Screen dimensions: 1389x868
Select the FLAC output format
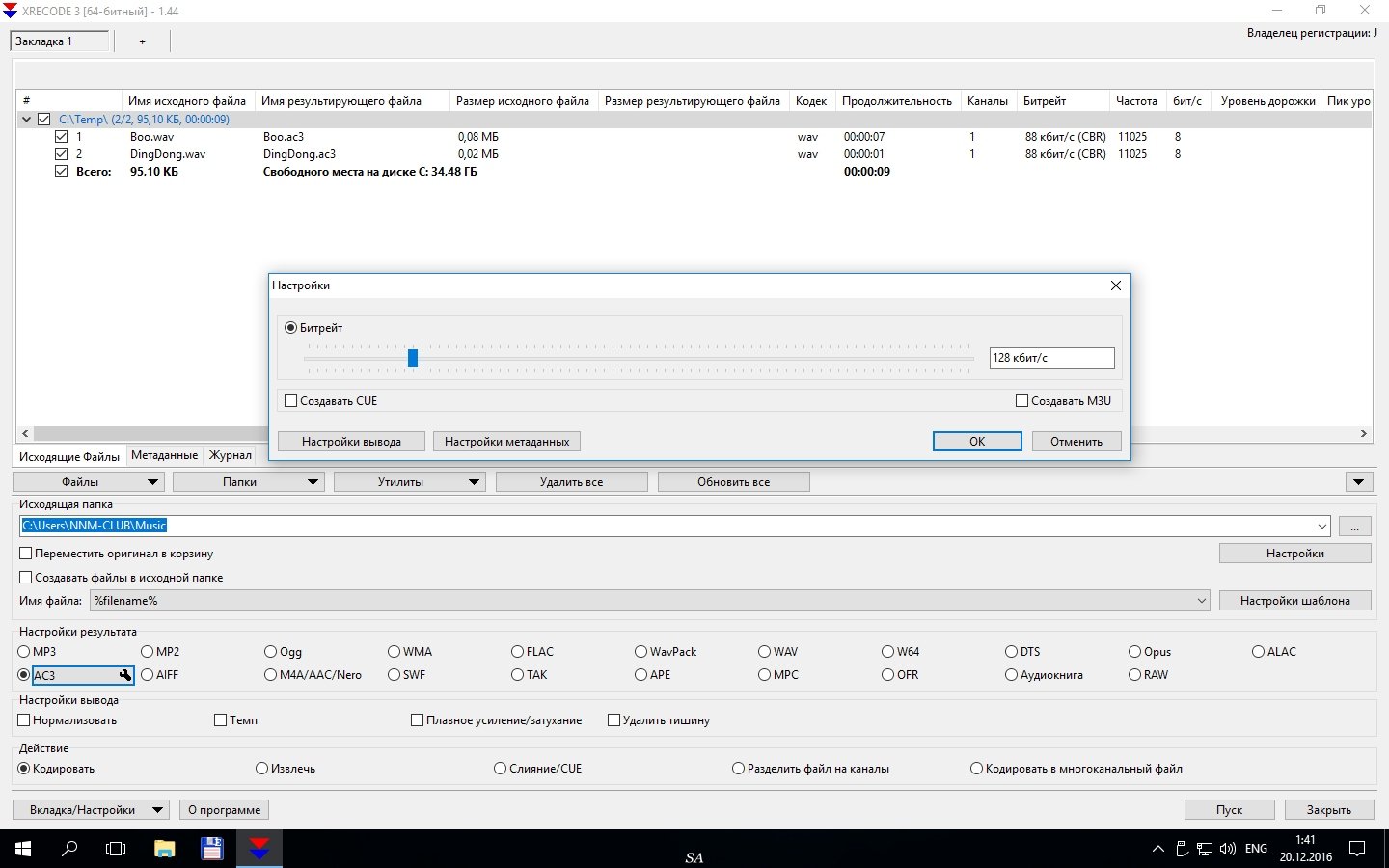click(x=518, y=652)
